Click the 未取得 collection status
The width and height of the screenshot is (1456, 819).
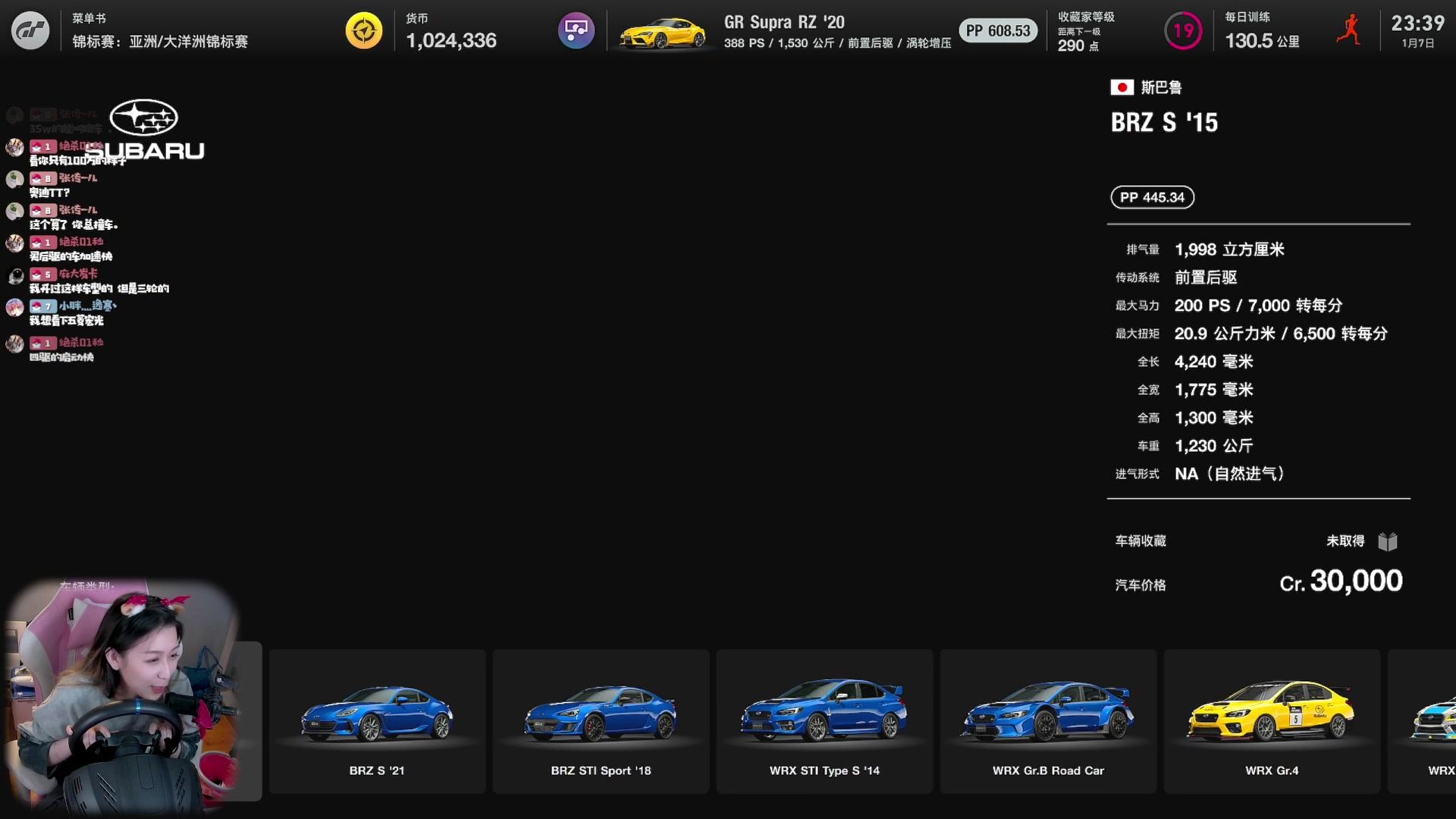1345,541
